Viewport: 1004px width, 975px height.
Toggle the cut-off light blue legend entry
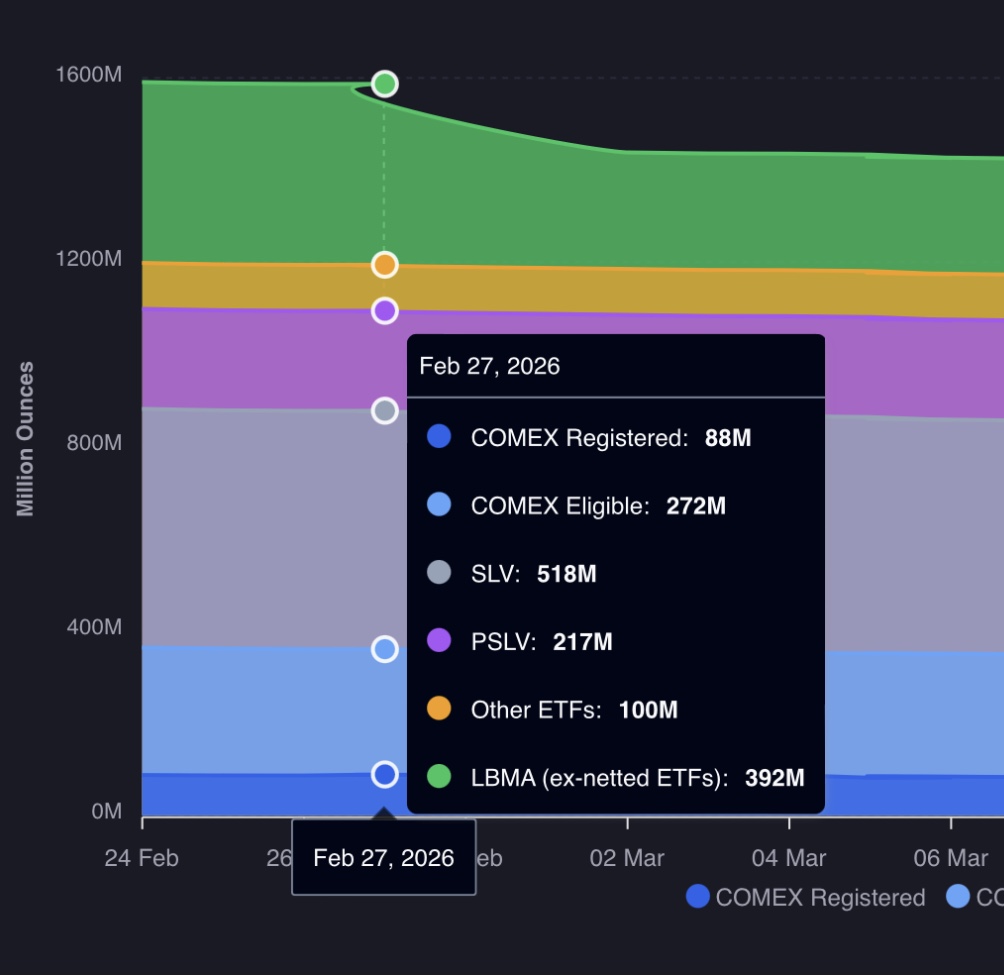[973, 897]
